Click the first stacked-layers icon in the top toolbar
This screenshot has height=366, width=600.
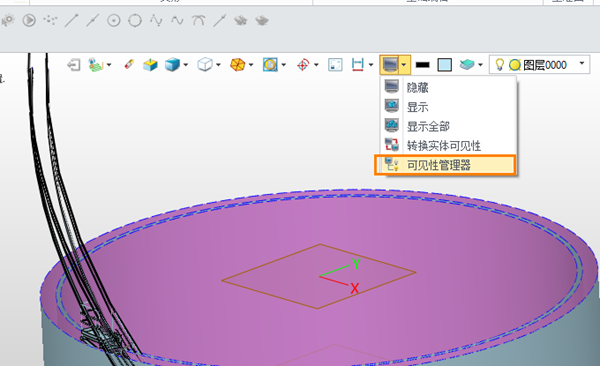[x=241, y=20]
